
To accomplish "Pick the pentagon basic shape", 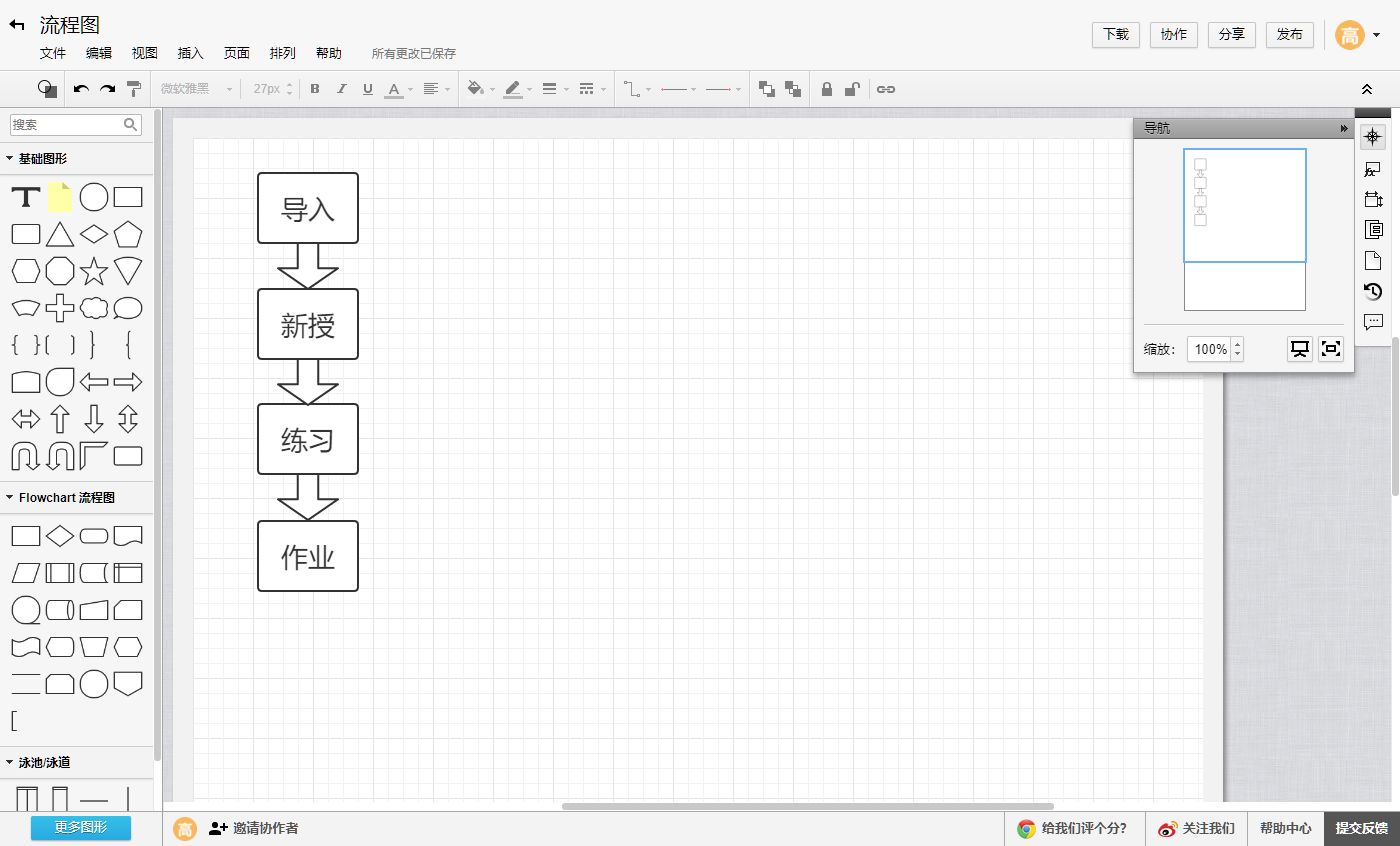I will tap(128, 234).
